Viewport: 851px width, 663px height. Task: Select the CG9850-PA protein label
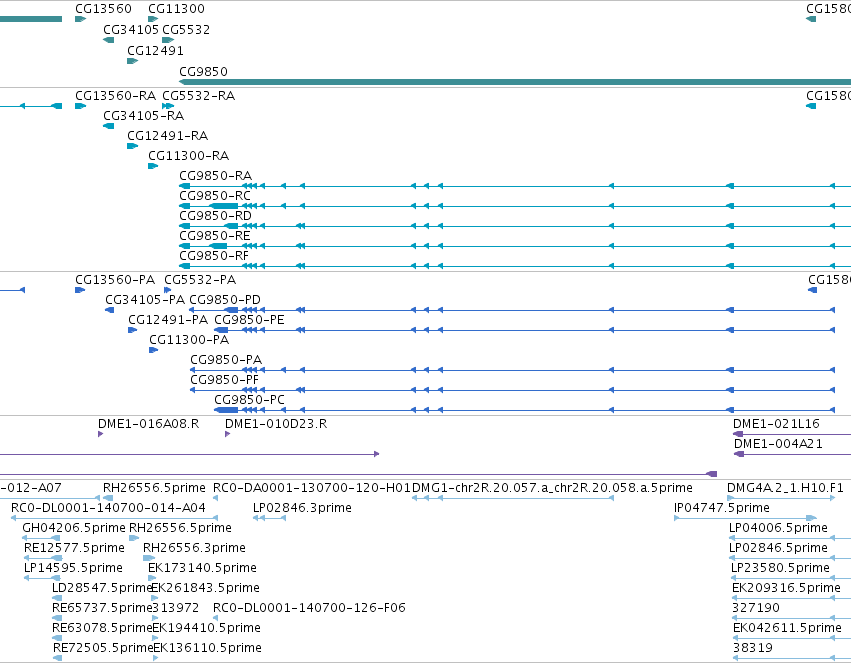pos(226,360)
